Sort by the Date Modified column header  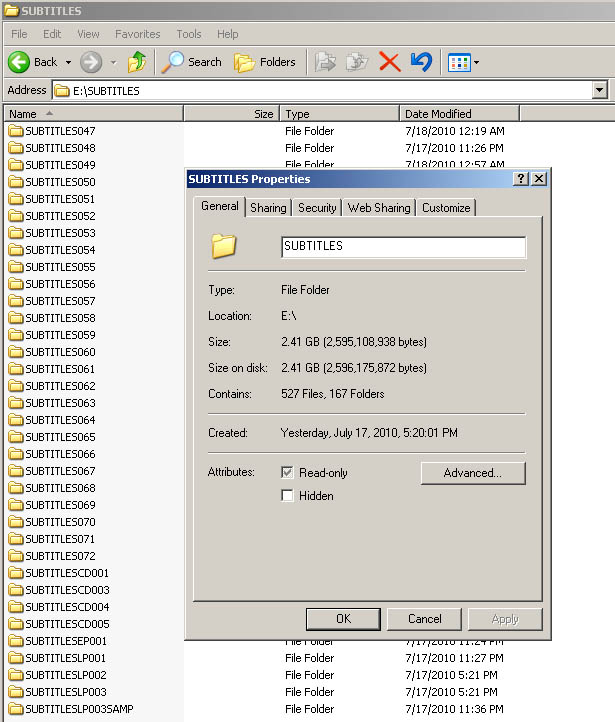click(x=438, y=114)
